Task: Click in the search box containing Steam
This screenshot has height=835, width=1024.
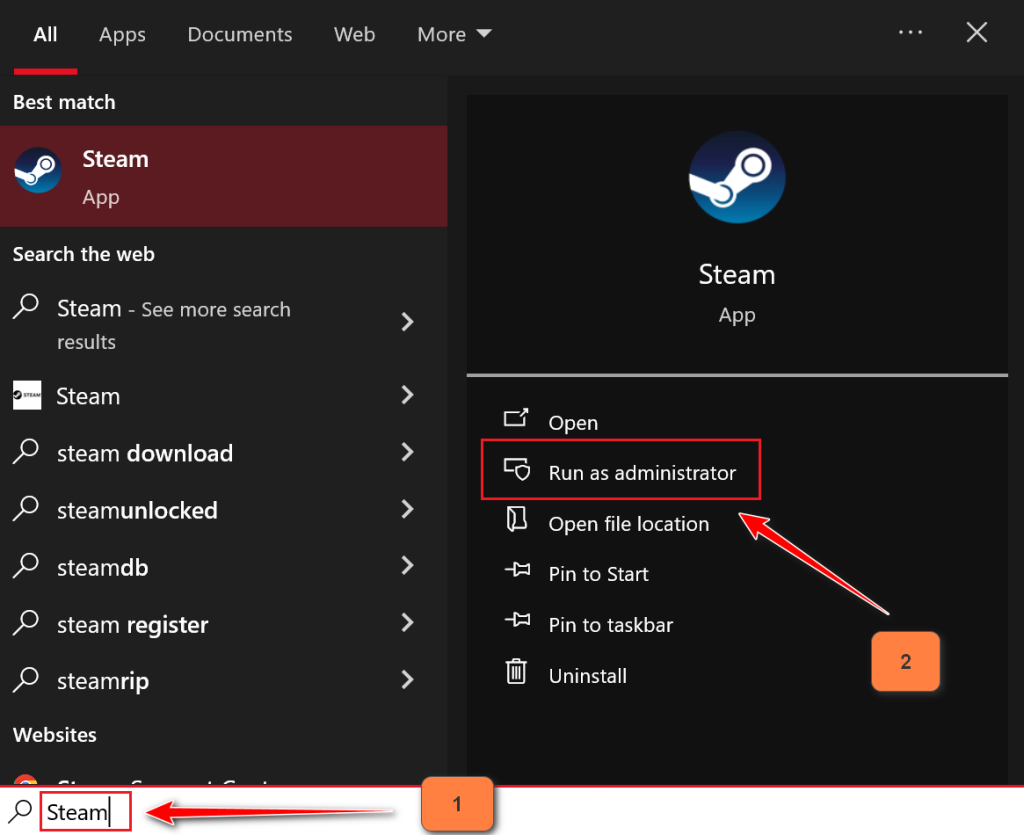Action: (x=86, y=811)
